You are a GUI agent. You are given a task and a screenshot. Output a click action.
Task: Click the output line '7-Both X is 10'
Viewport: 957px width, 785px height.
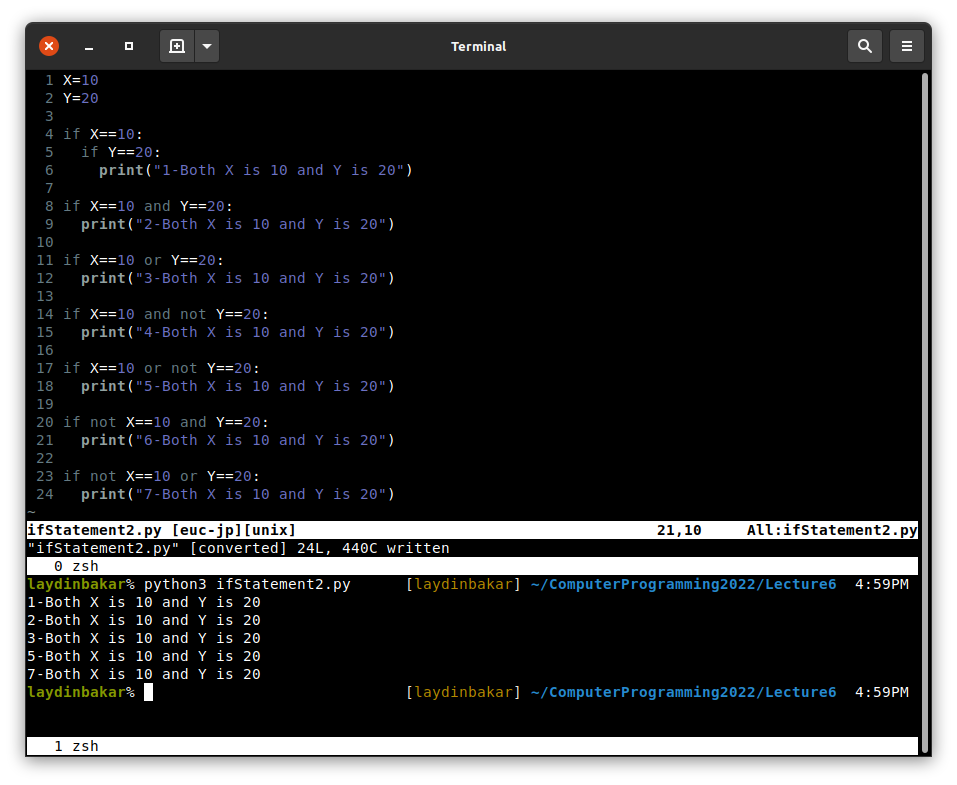tap(143, 674)
